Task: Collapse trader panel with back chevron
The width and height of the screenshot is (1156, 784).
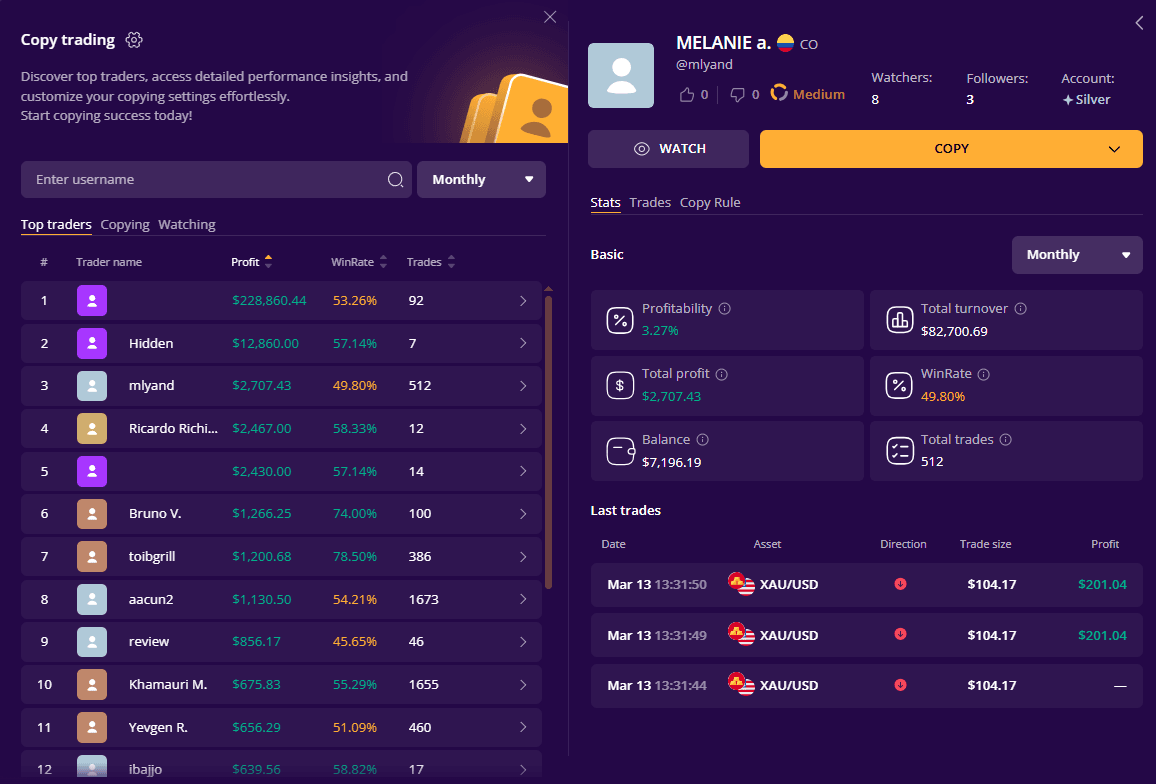Action: (1140, 23)
